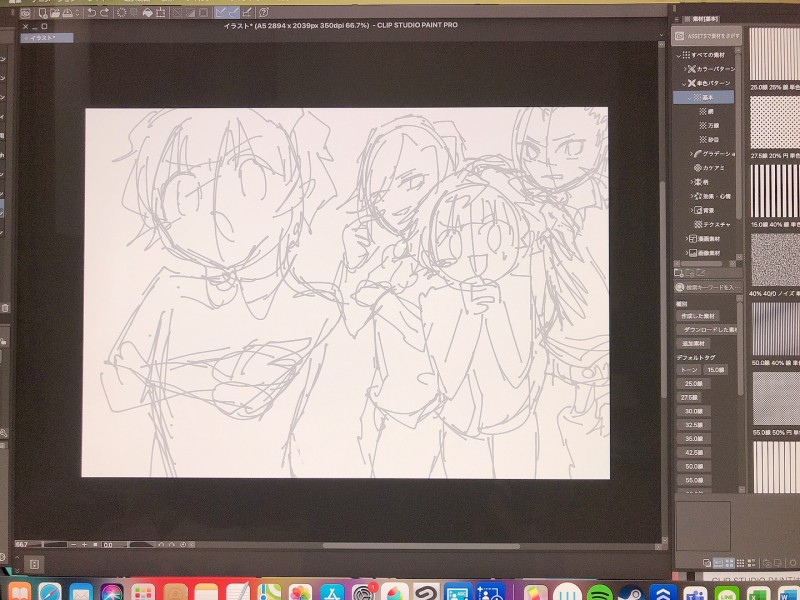Zoom out using the minus button

click(74, 545)
